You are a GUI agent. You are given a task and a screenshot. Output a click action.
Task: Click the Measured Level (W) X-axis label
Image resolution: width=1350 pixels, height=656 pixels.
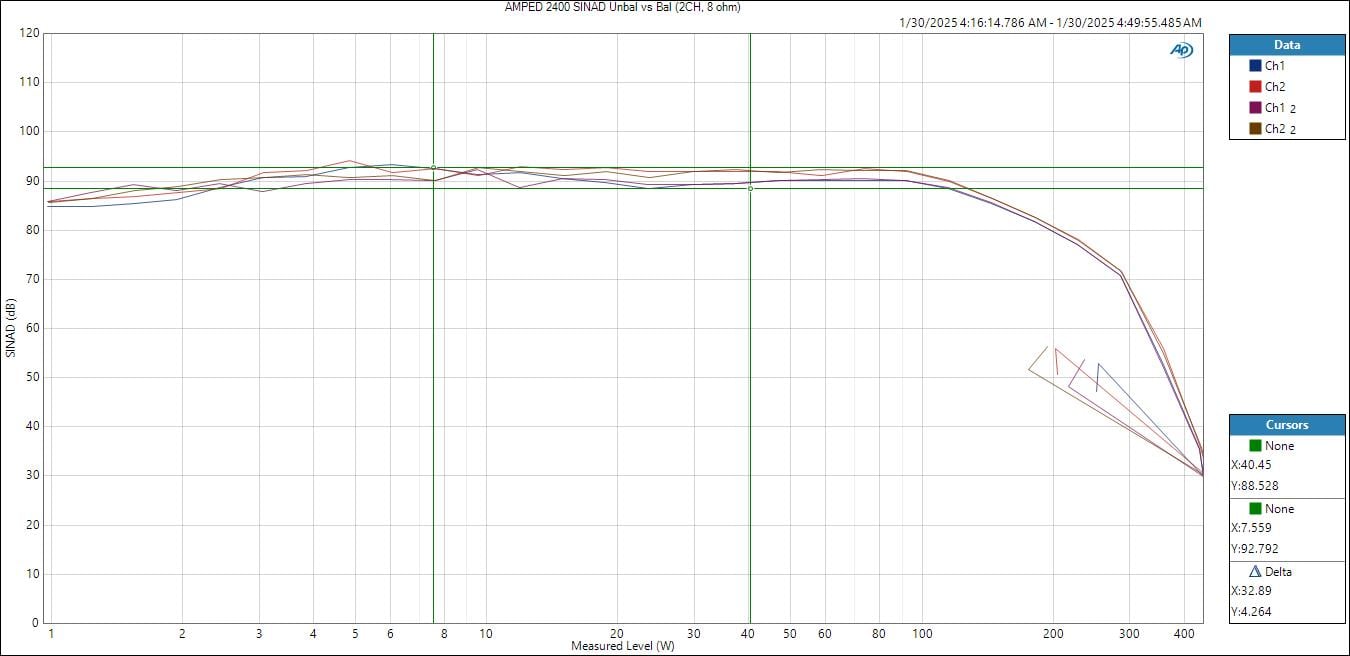point(622,646)
